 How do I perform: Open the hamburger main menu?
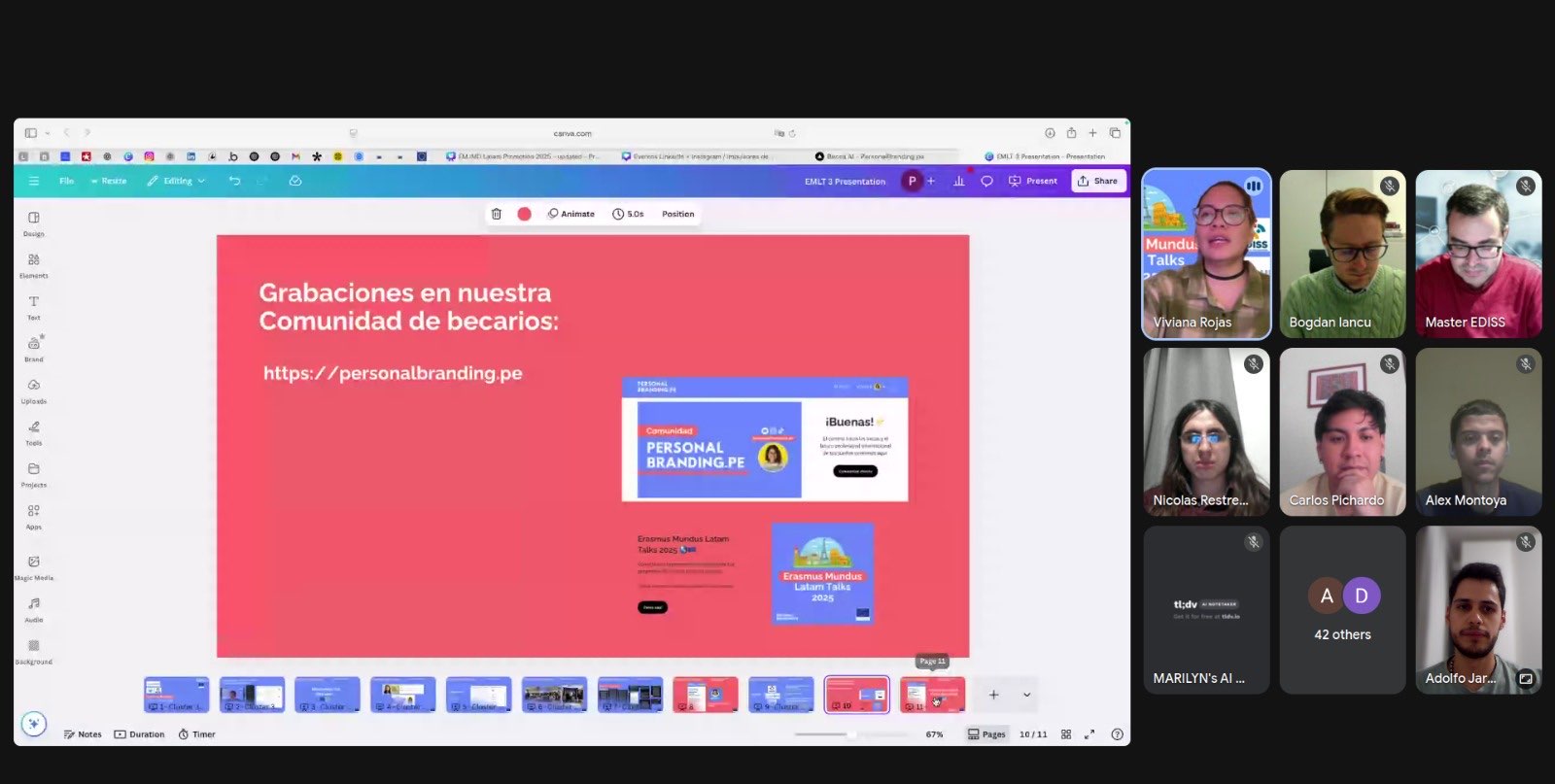pos(34,181)
